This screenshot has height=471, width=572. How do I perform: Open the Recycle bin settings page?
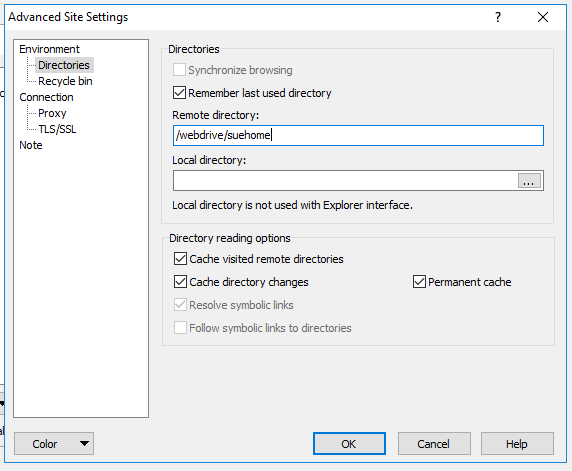coord(65,81)
